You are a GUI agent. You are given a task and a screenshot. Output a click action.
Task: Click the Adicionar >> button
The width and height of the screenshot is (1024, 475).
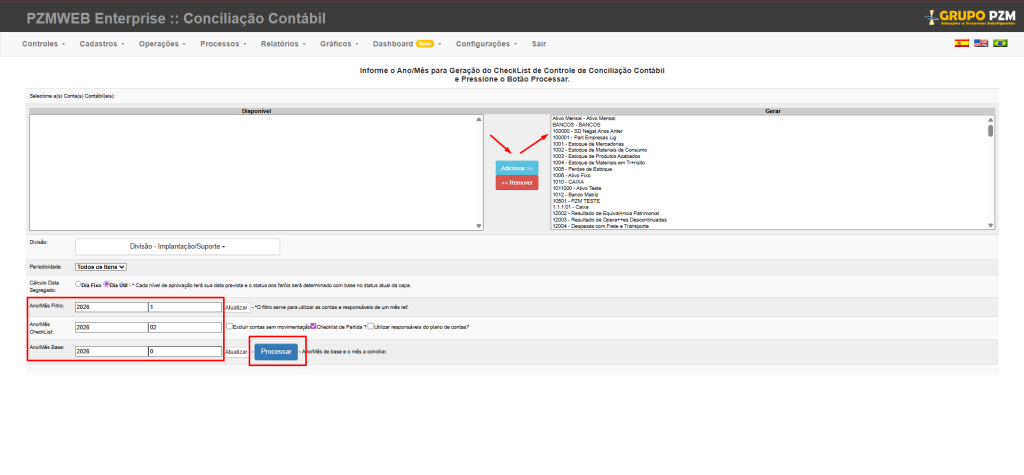[517, 168]
